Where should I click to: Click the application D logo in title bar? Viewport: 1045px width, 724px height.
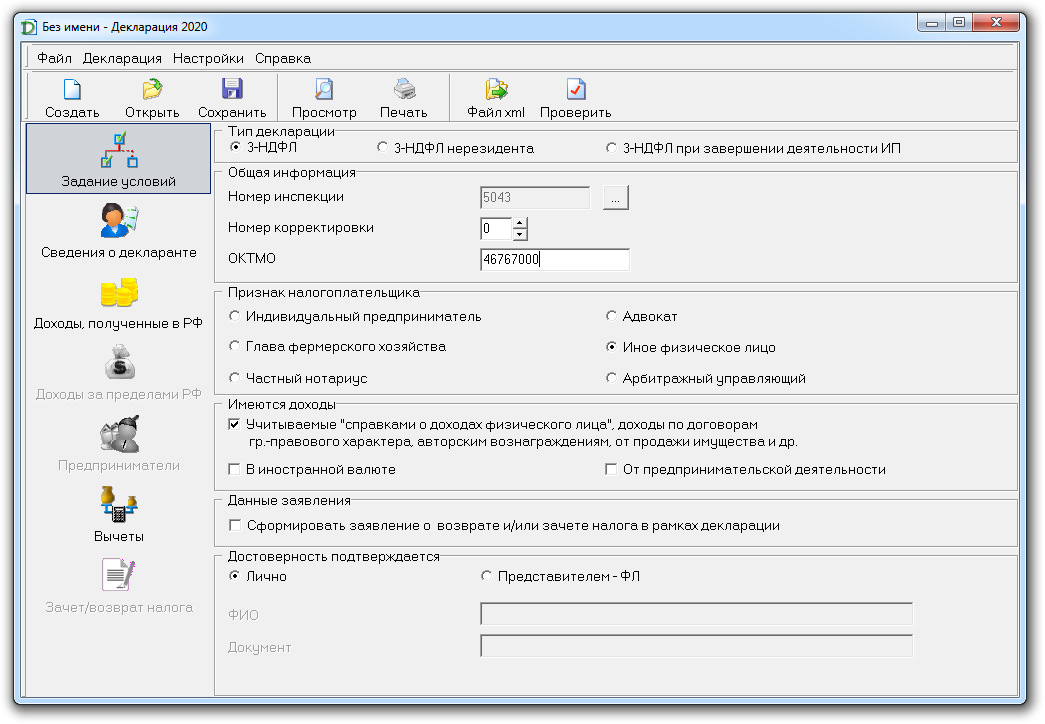click(29, 27)
